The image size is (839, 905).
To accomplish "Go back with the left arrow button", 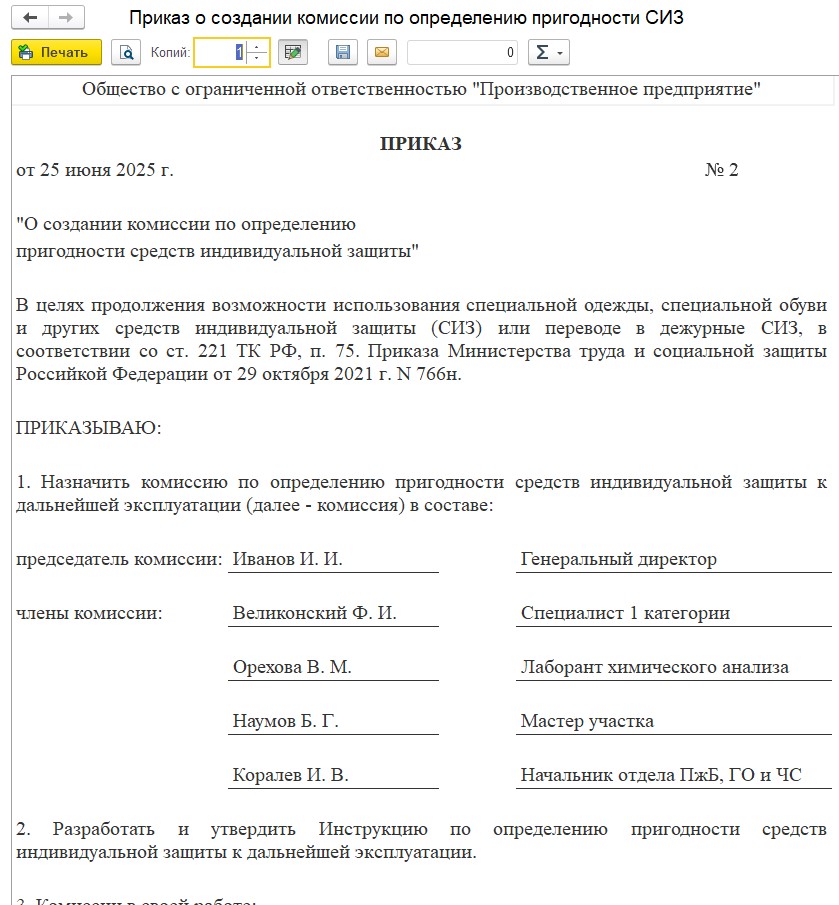I will pos(29,18).
